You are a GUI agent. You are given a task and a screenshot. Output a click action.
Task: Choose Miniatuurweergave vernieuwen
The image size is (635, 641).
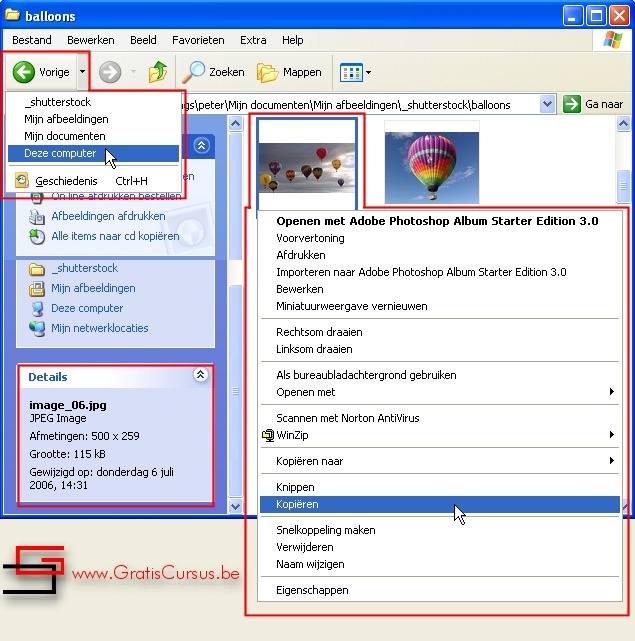(x=440, y=306)
